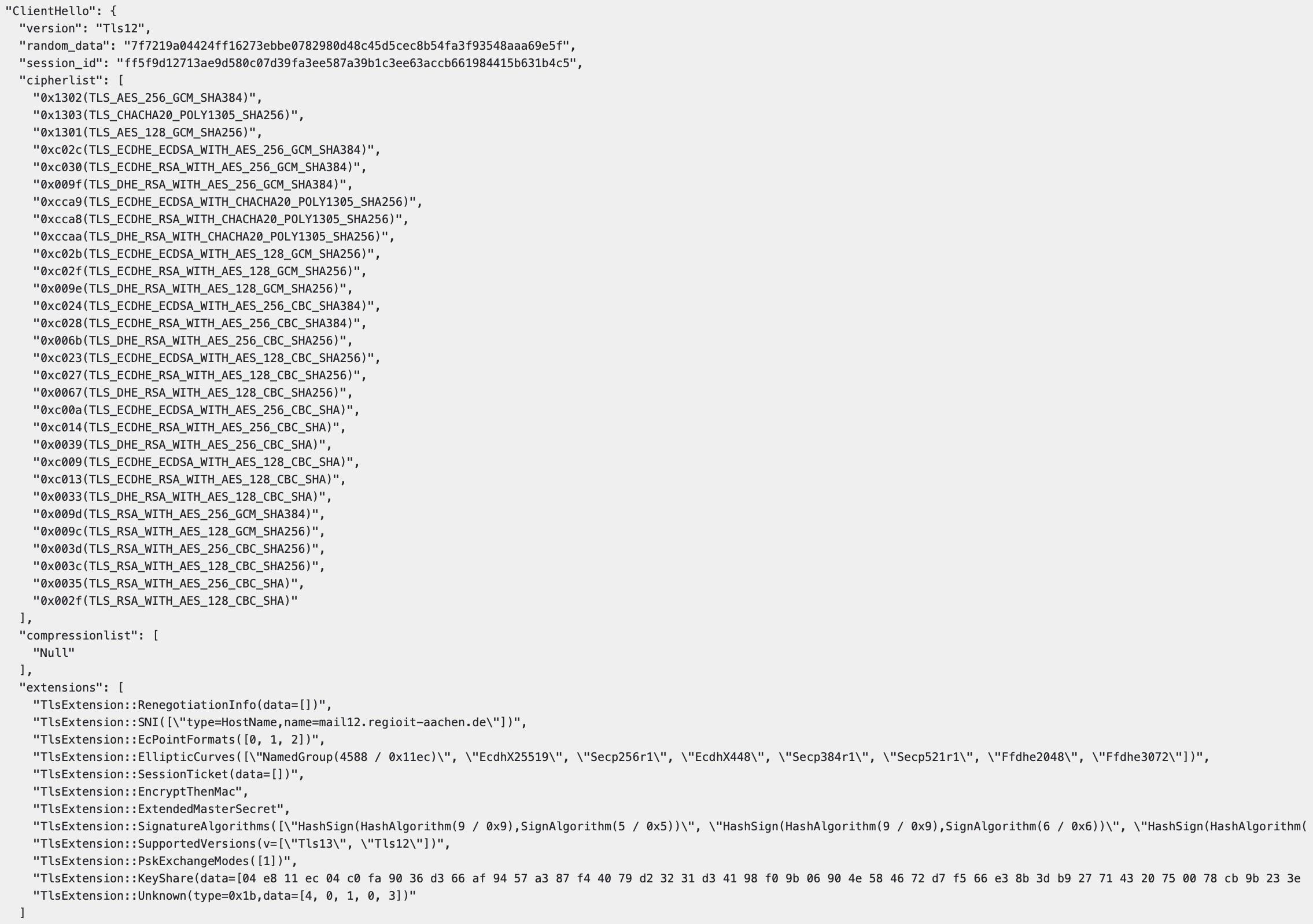The width and height of the screenshot is (1313, 924).
Task: Click the random_data hex string value
Action: (x=346, y=46)
